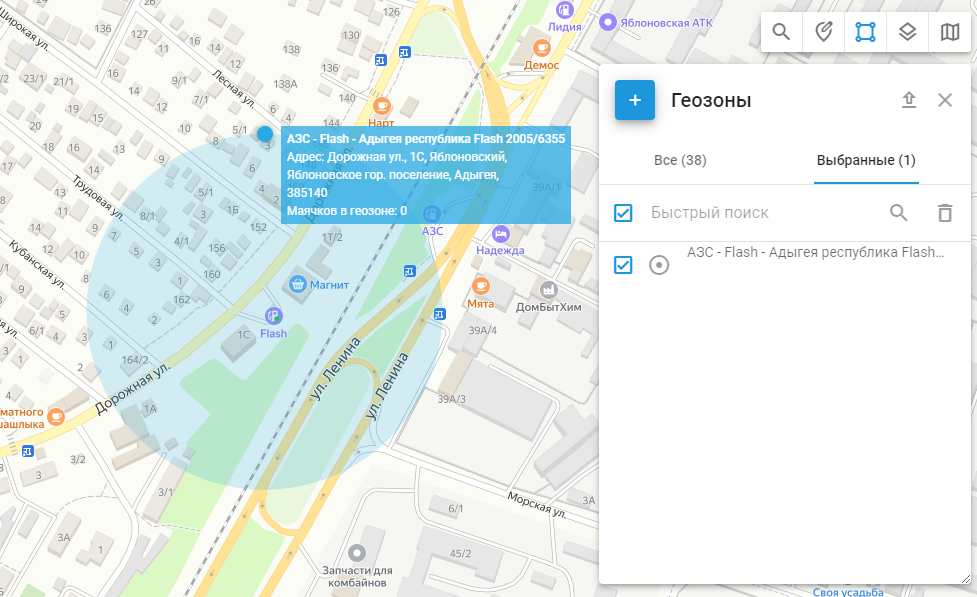Viewport: 977px width, 597px height.
Task: Click the ДомБытХим label
Action: point(548,307)
